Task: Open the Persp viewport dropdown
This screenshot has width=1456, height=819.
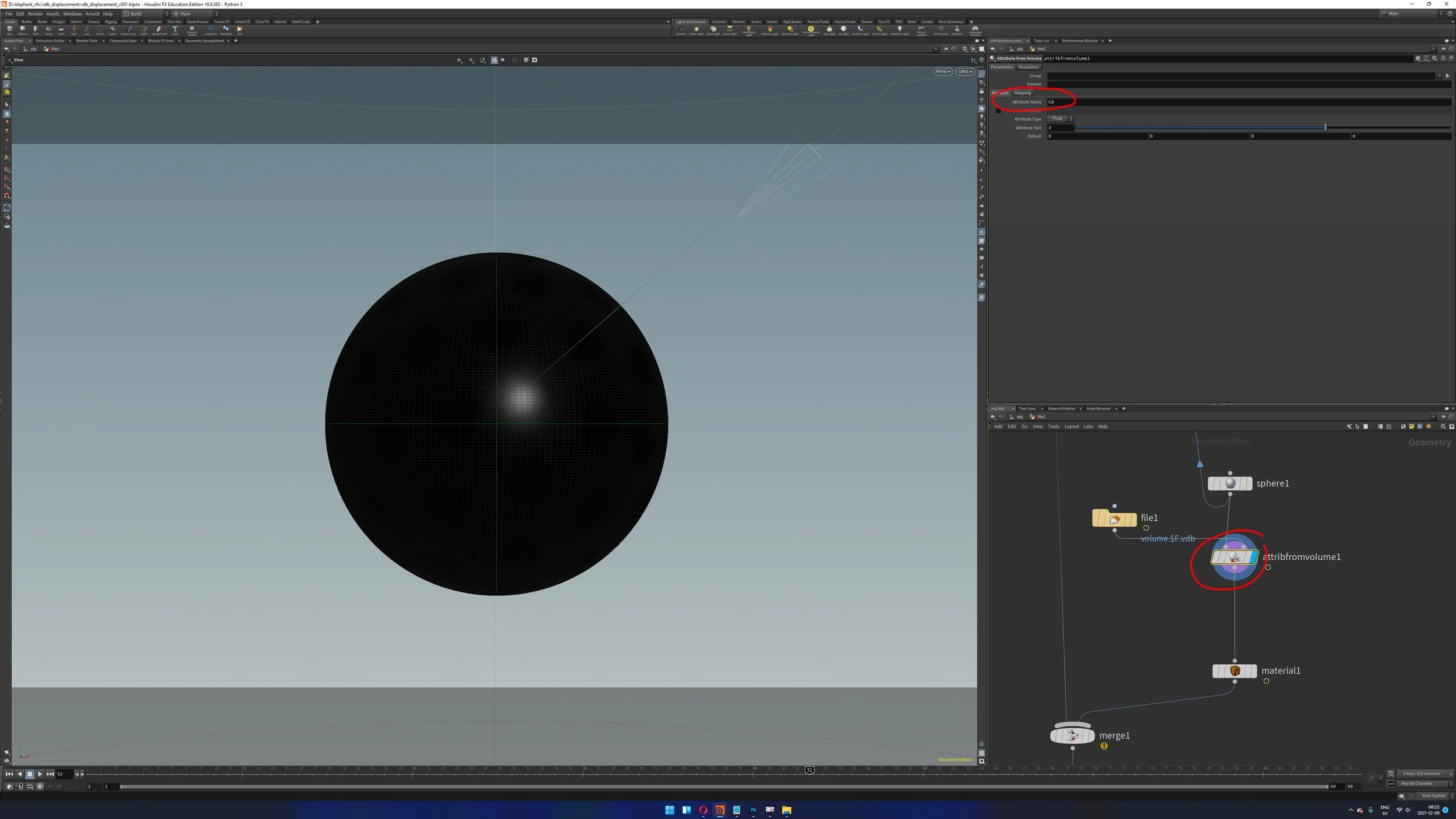Action: 942,72
